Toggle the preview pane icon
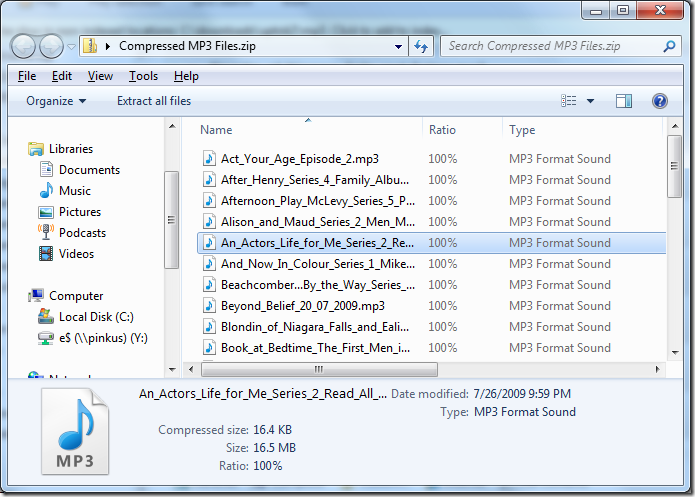 pos(624,101)
